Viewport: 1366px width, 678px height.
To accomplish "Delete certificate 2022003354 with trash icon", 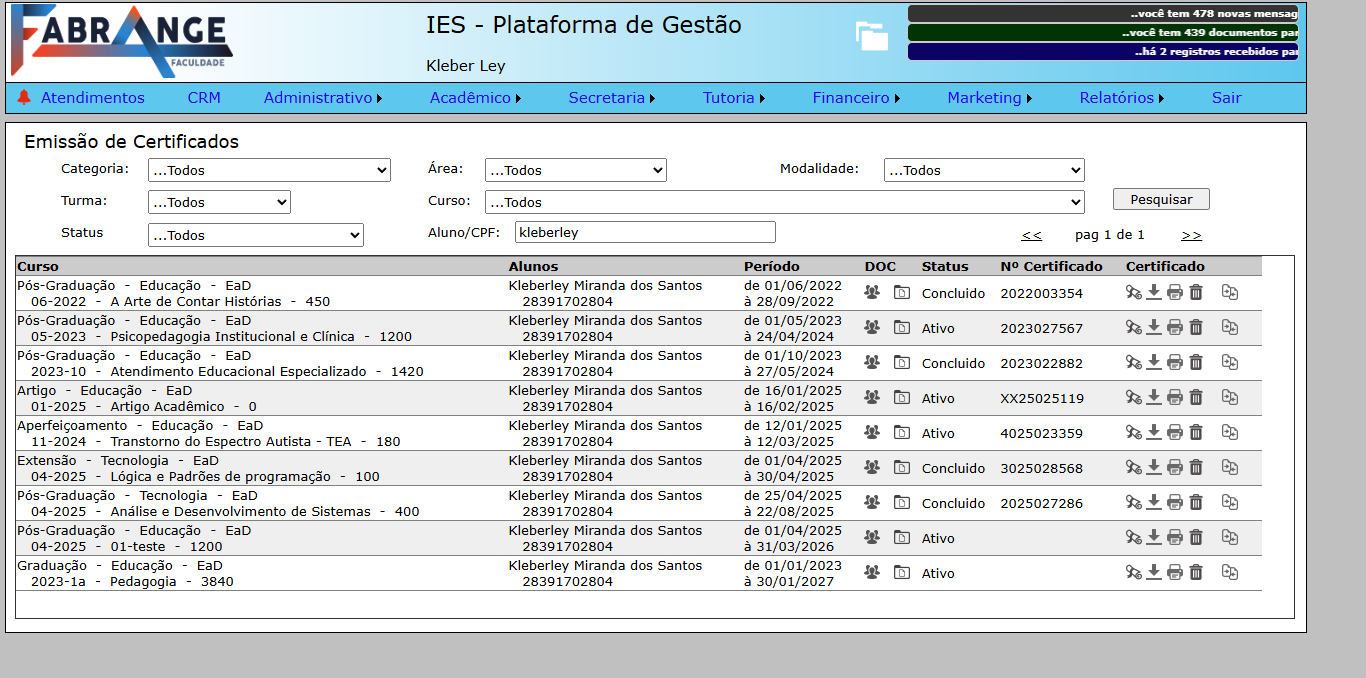I will 1196,293.
